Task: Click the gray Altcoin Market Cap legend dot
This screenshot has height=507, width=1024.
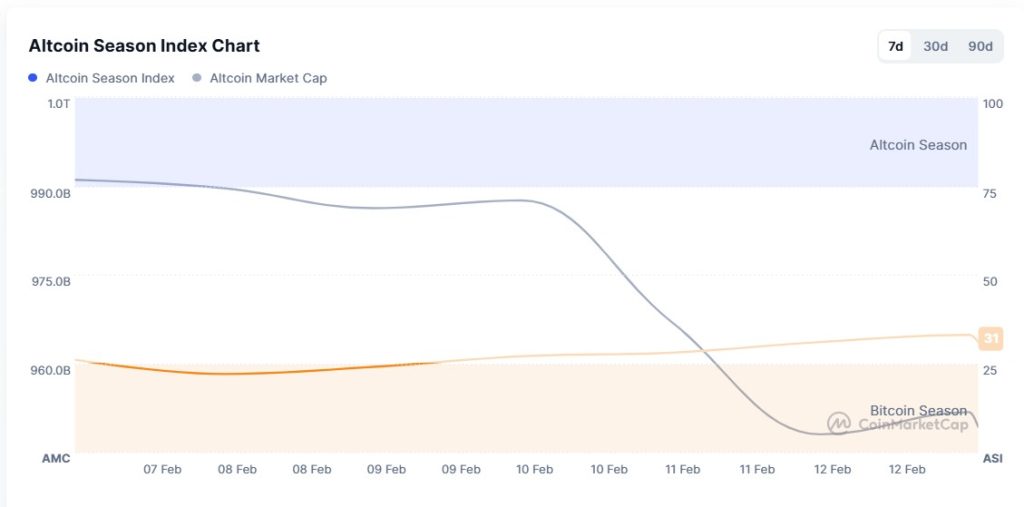Action: point(197,78)
